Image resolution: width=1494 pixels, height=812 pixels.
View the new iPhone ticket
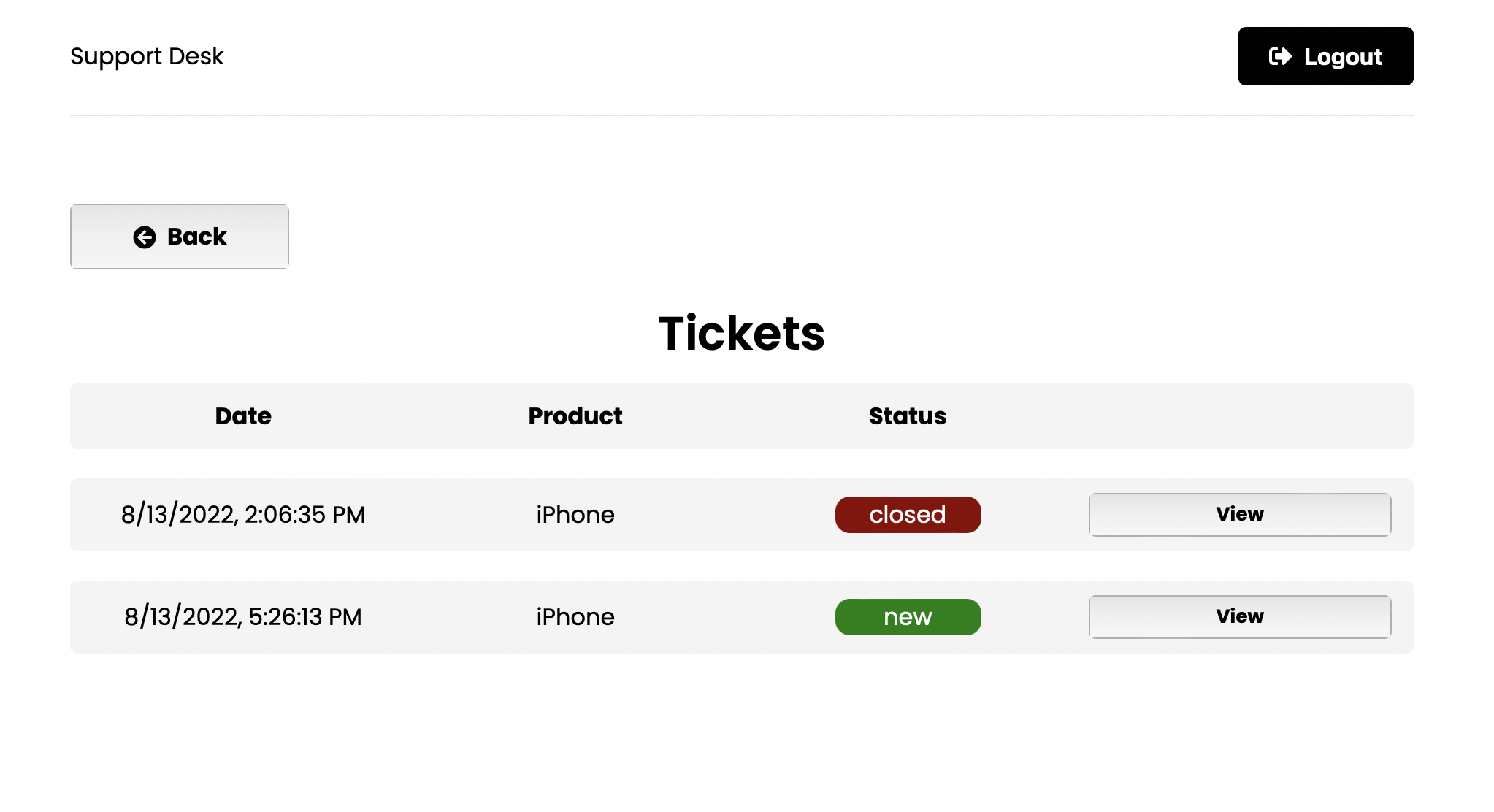coord(1240,617)
